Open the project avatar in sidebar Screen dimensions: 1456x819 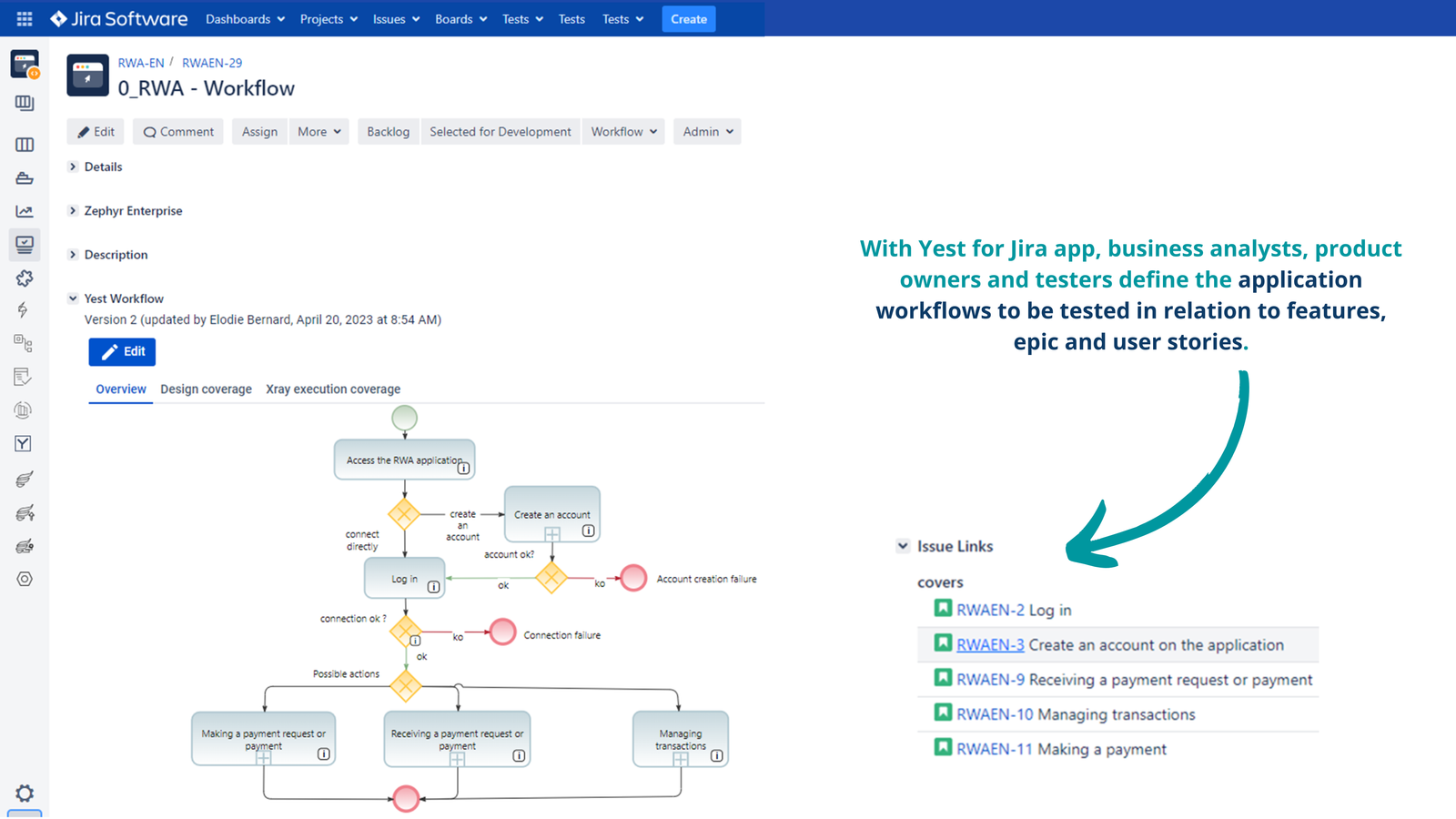tap(25, 65)
